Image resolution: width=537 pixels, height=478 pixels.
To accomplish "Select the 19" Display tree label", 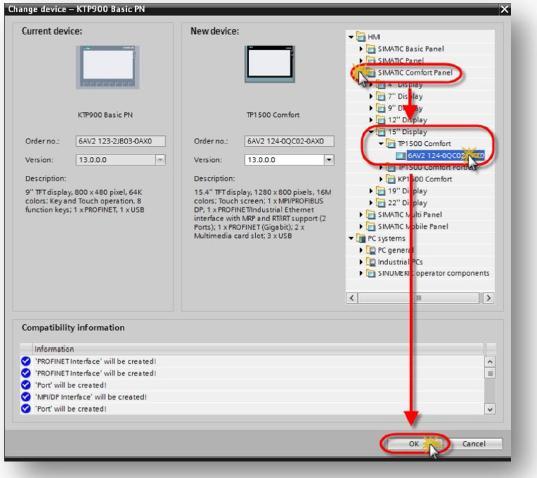I will tap(407, 191).
